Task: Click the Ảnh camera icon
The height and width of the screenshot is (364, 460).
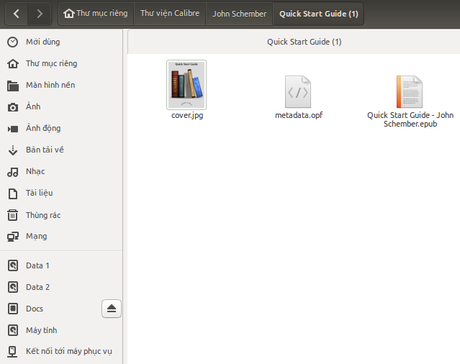Action: click(13, 107)
